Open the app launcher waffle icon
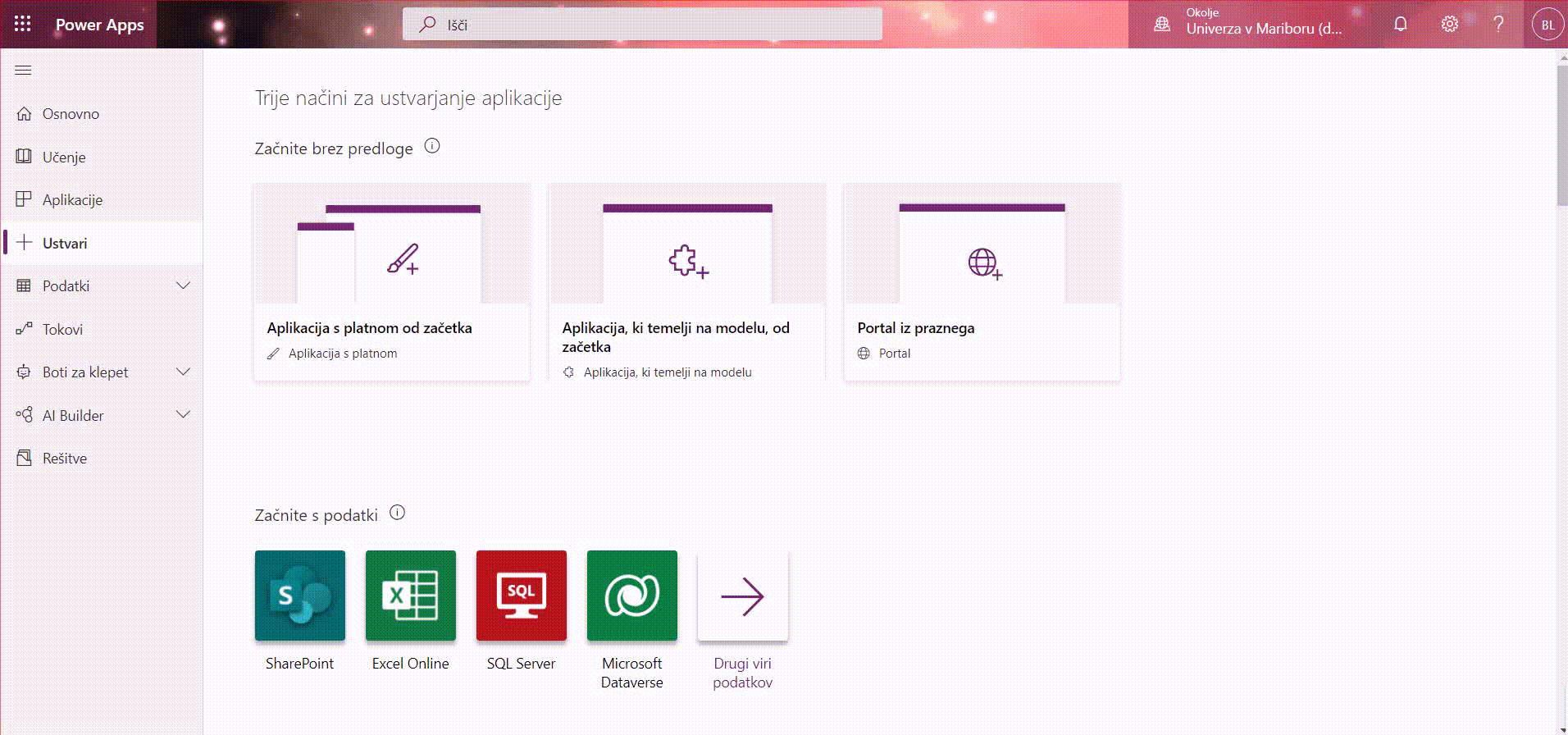 pos(23,24)
